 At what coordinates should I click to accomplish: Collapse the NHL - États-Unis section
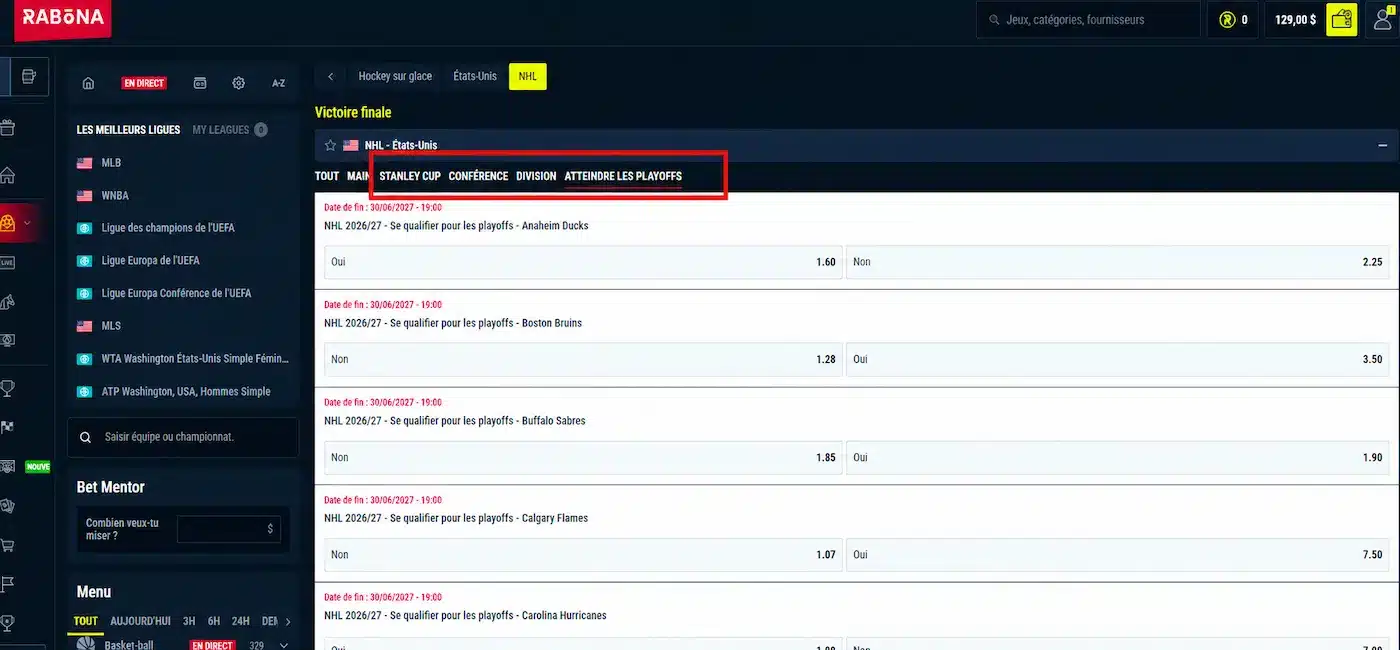click(1383, 145)
